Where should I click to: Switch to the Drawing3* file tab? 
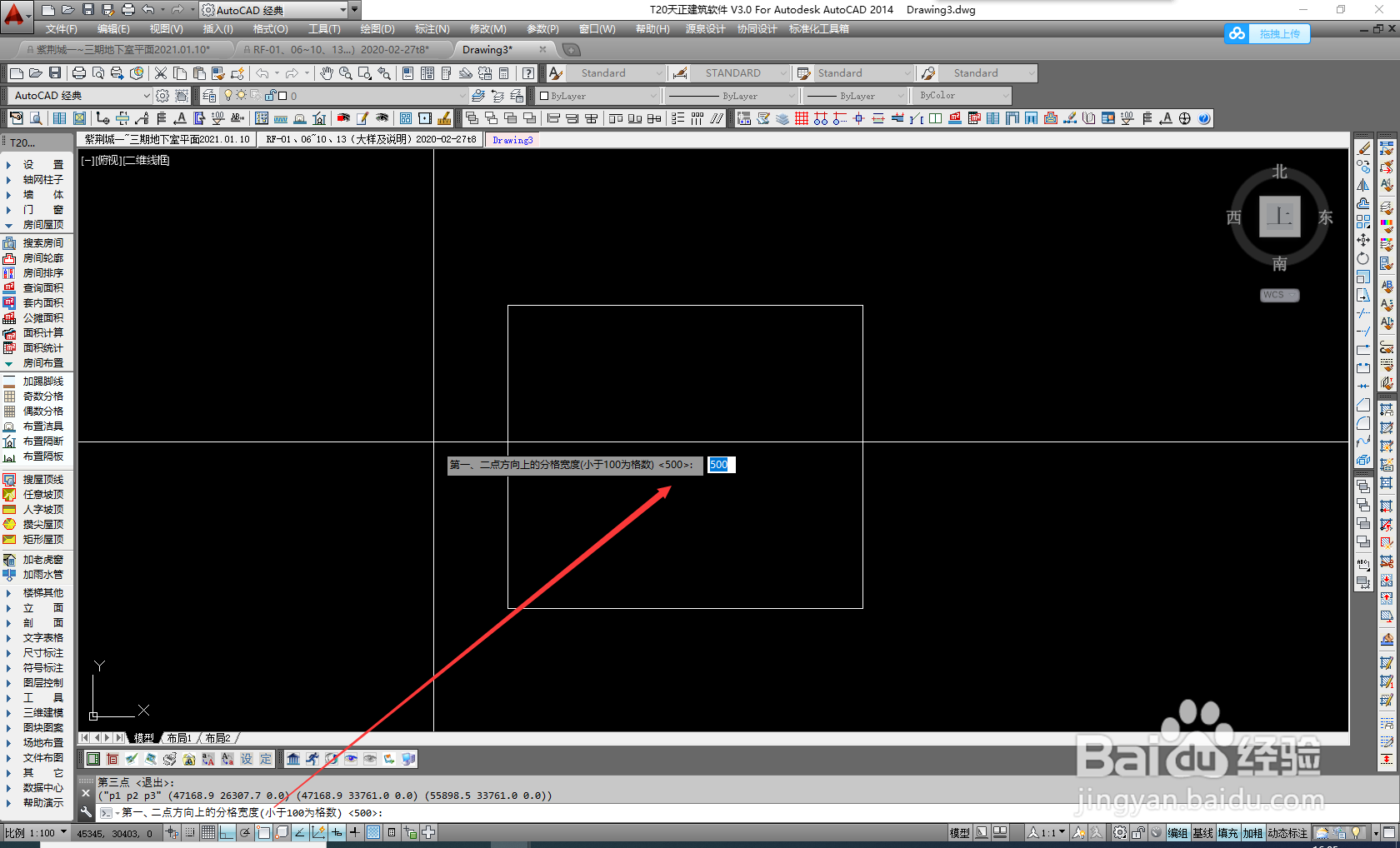point(487,50)
